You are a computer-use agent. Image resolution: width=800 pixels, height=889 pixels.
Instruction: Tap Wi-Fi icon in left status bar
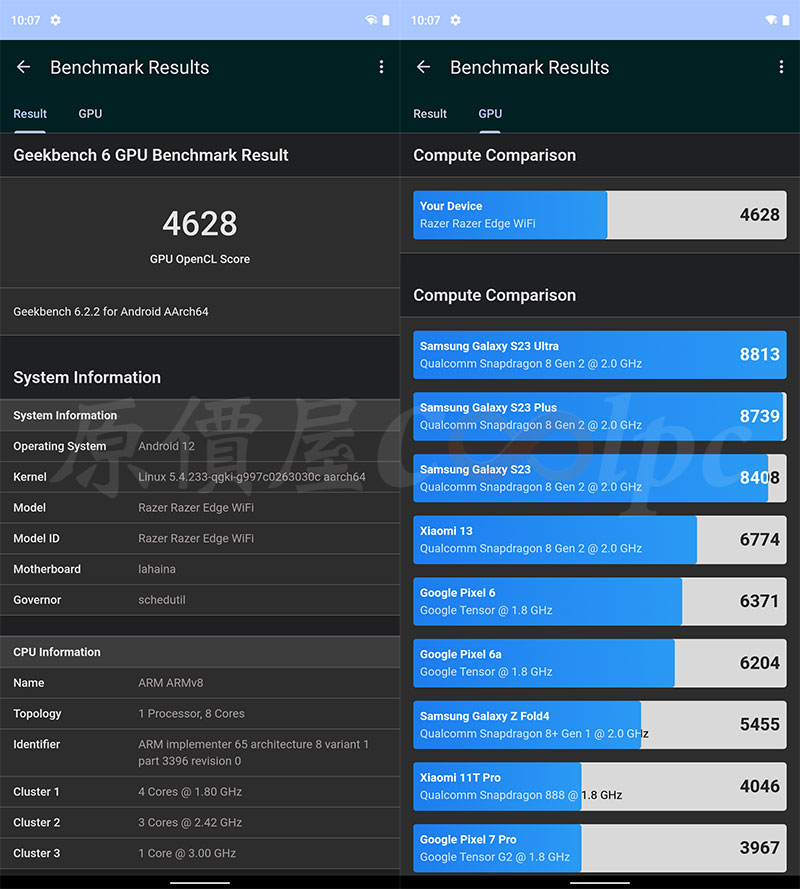point(371,20)
